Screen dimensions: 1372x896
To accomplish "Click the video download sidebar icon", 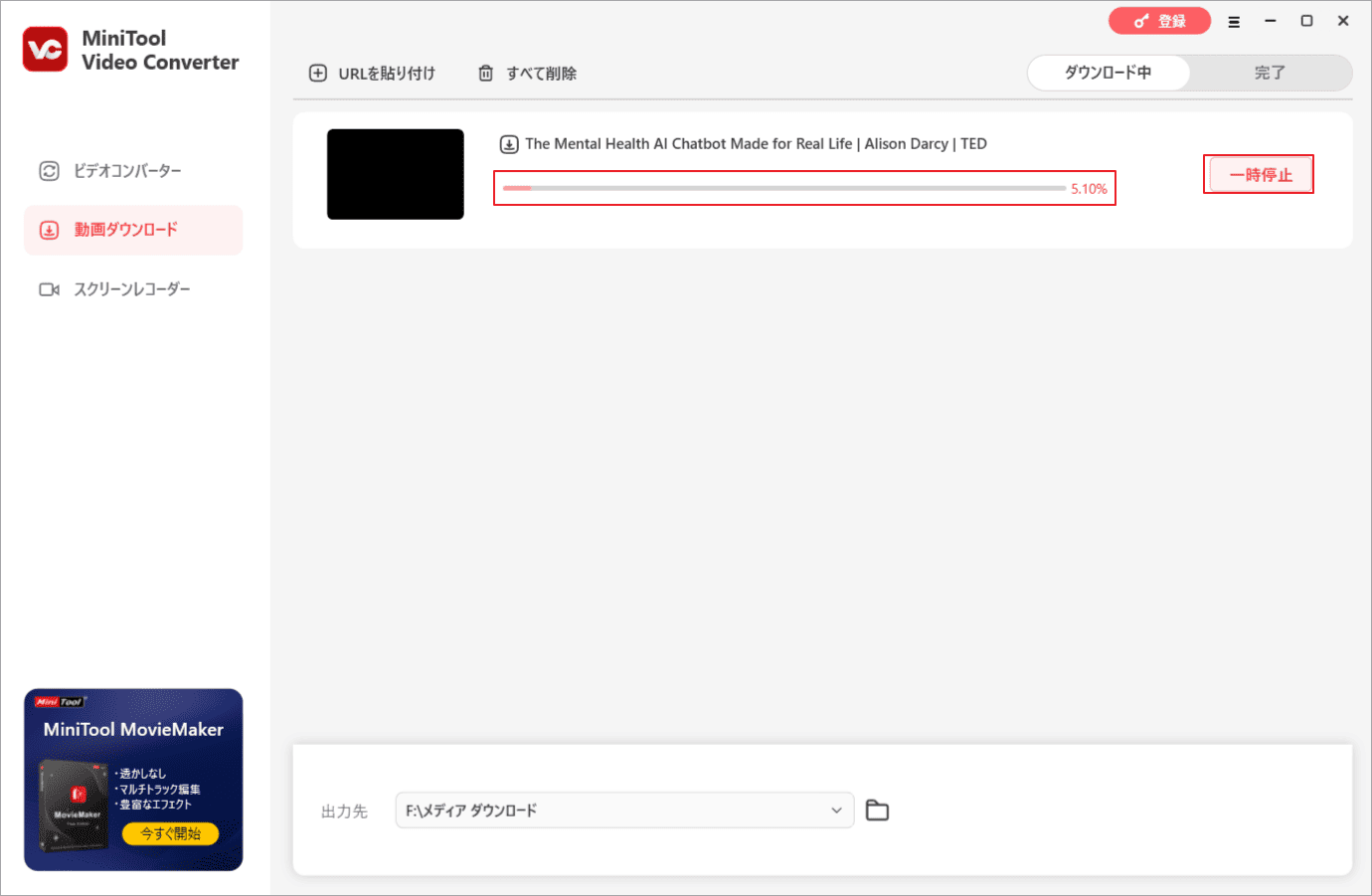I will [x=49, y=230].
